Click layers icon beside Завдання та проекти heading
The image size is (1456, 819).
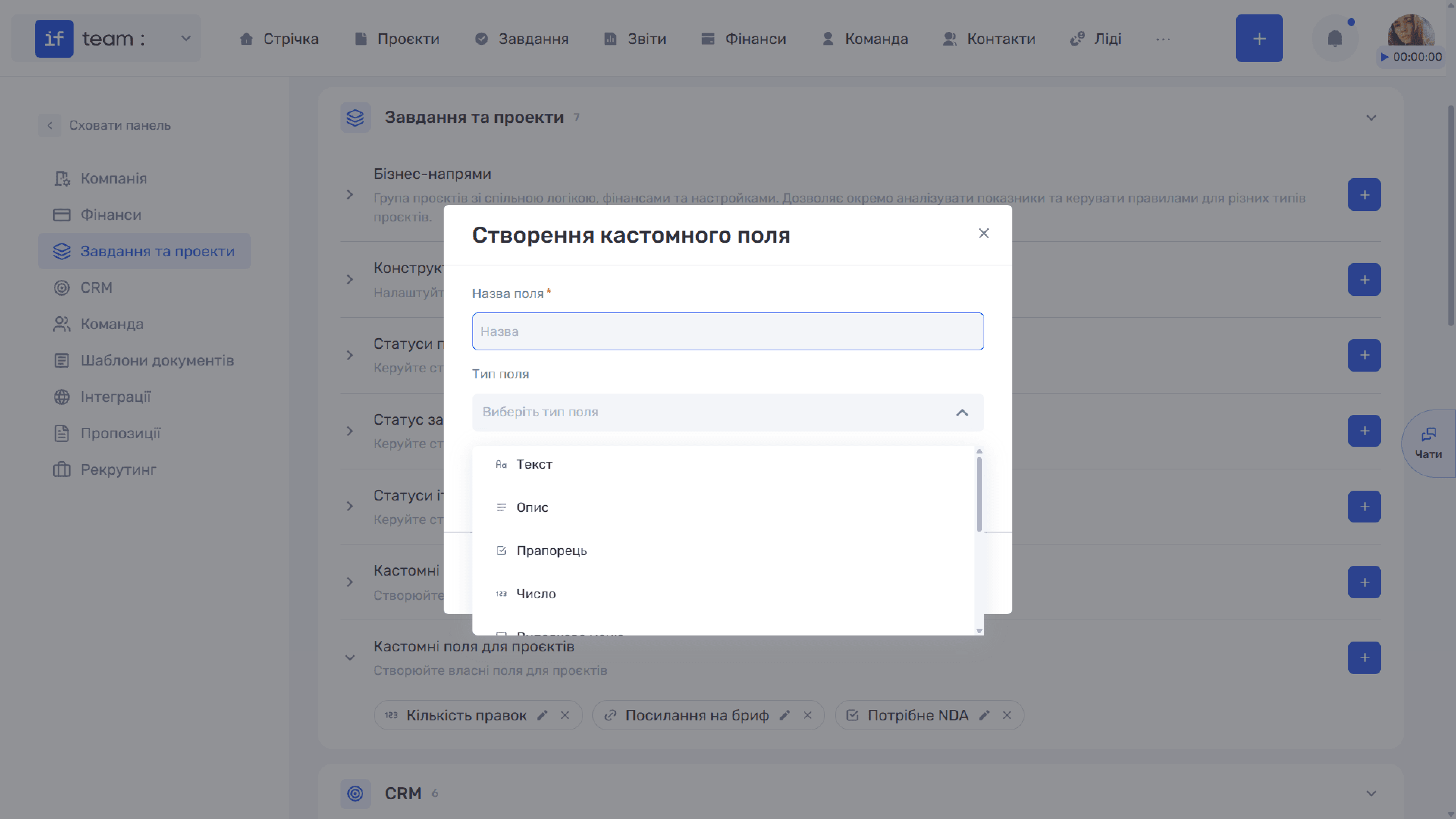click(356, 118)
